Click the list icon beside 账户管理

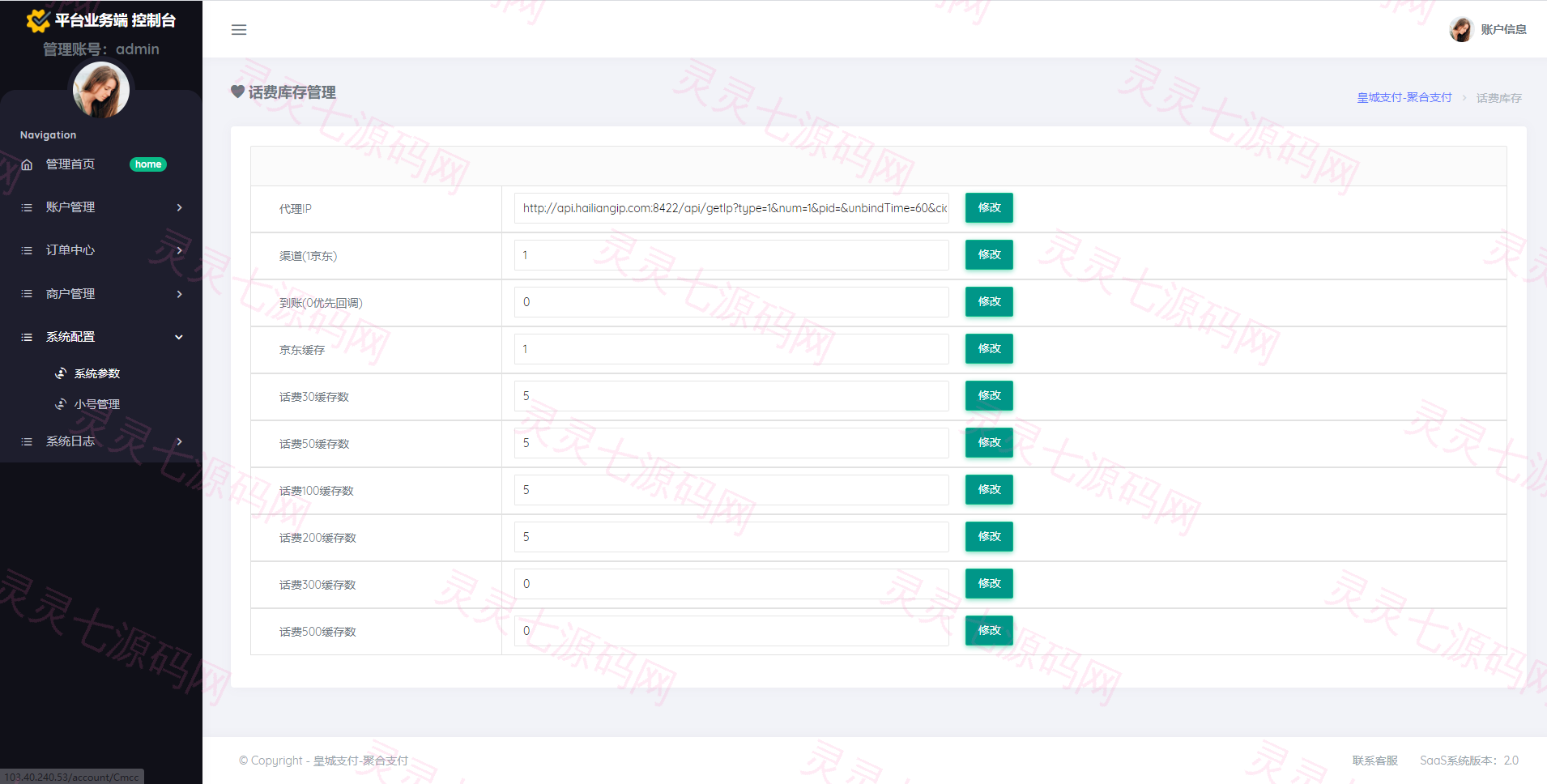pyautogui.click(x=27, y=207)
